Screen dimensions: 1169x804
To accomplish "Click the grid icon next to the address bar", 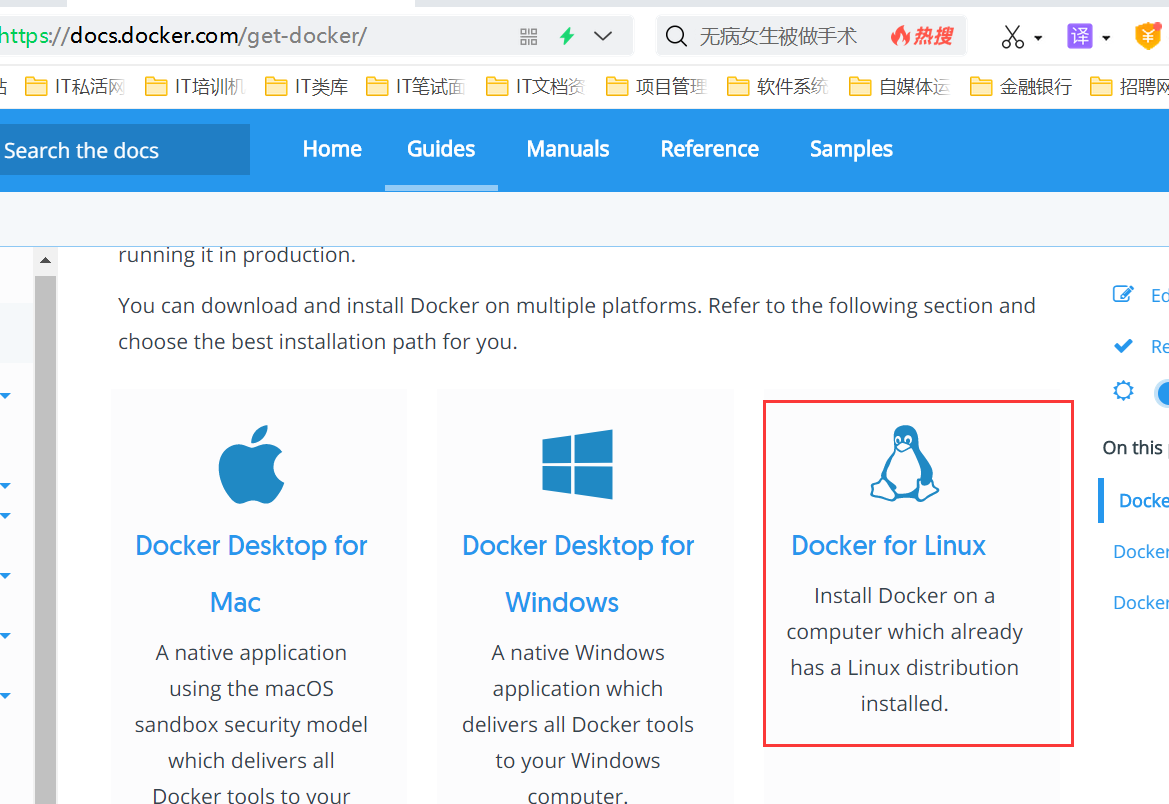I will [528, 35].
